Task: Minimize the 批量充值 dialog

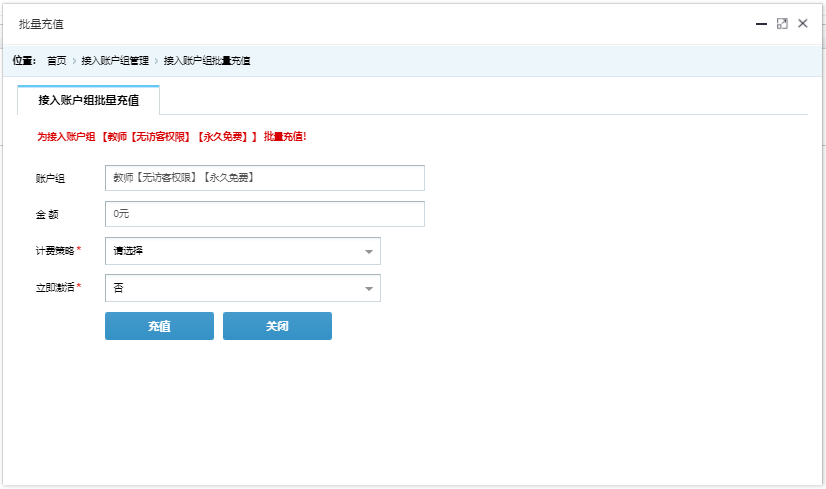Action: pos(761,24)
